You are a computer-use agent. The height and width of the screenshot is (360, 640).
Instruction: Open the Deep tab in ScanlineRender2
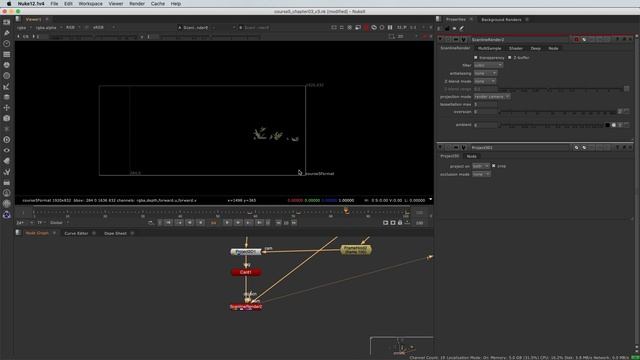point(536,48)
